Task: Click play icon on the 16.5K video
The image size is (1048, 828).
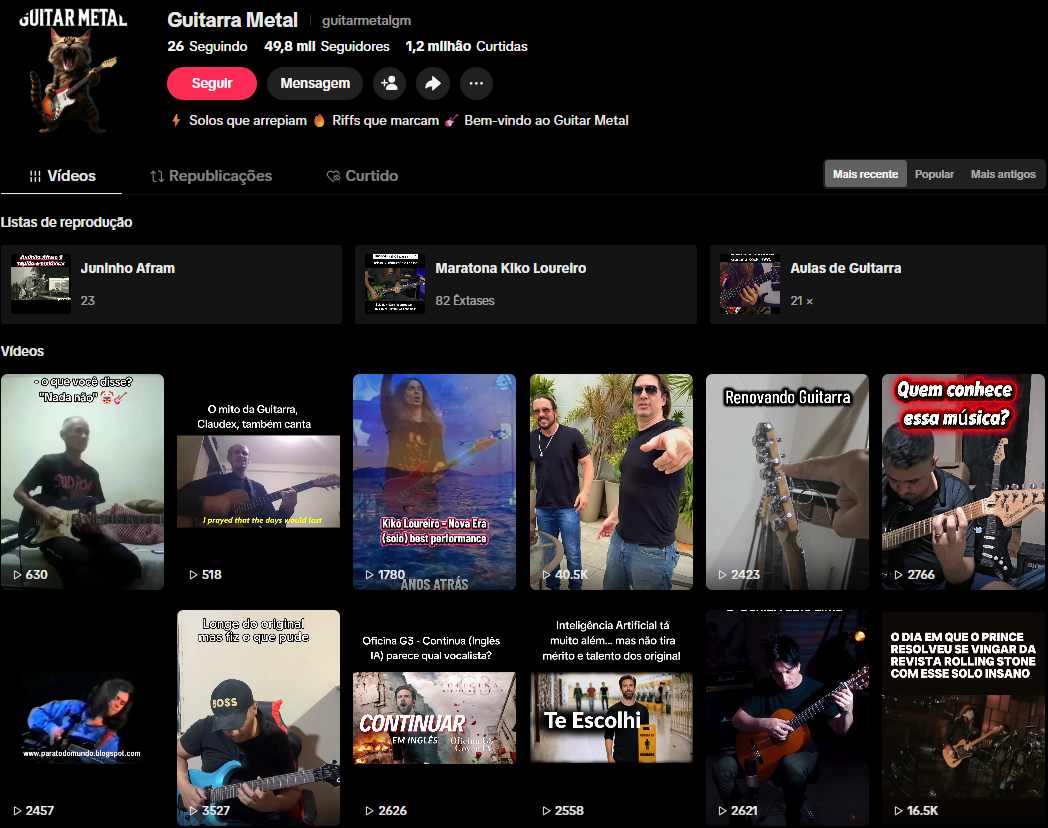Action: 898,811
